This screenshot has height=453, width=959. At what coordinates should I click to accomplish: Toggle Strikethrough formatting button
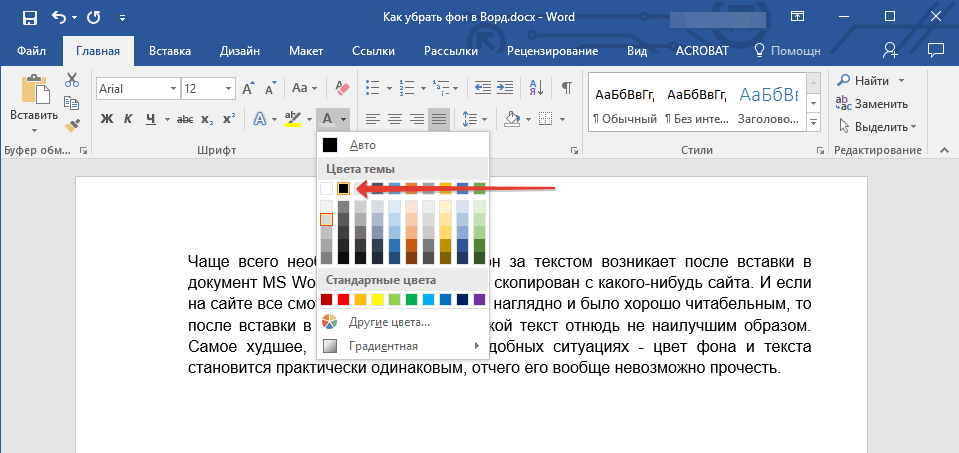(x=185, y=119)
